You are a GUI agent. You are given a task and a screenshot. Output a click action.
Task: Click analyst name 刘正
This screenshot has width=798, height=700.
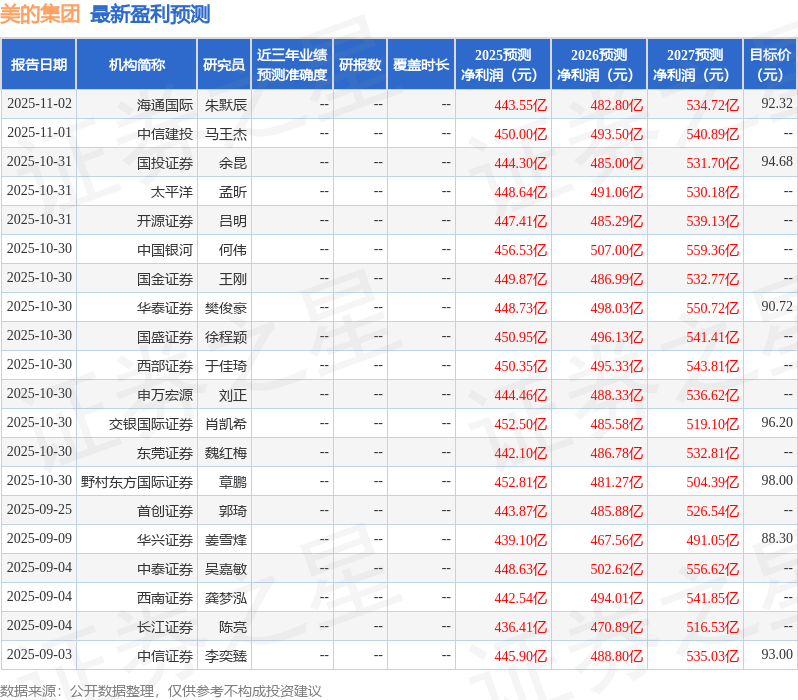233,395
